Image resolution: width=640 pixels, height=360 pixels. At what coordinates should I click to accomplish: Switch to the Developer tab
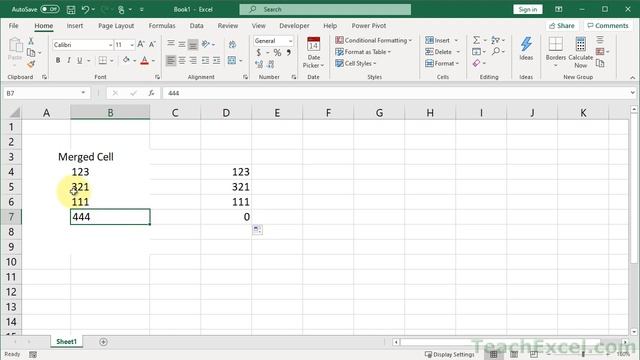click(x=294, y=26)
